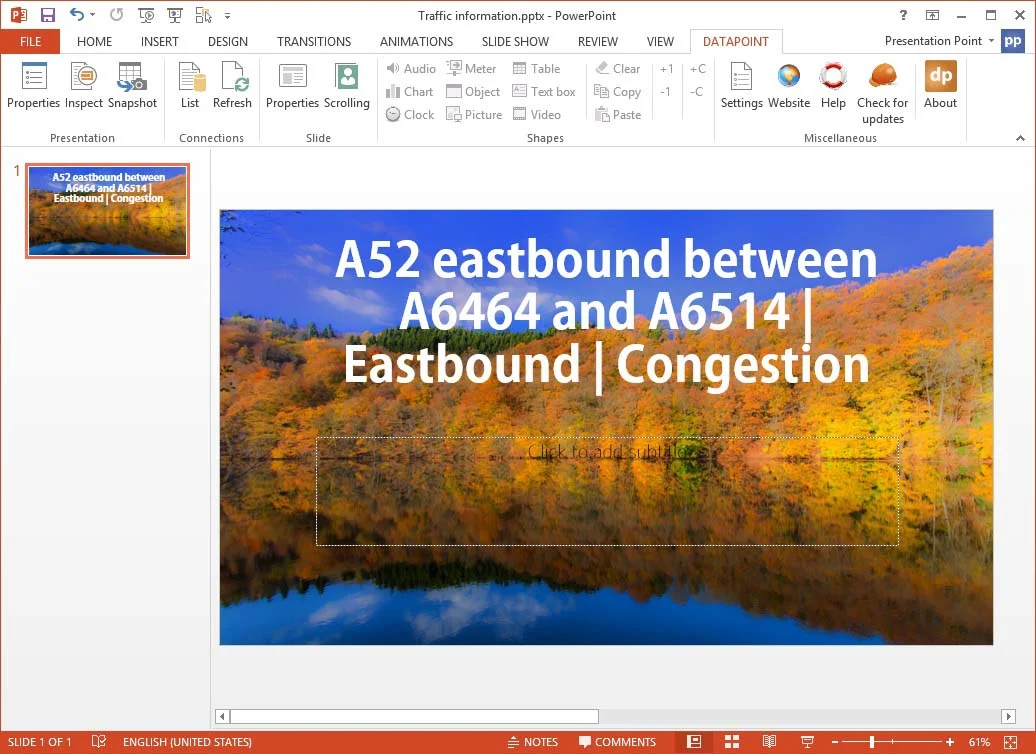Open the NOTES pane
This screenshot has height=754, width=1036.
533,742
